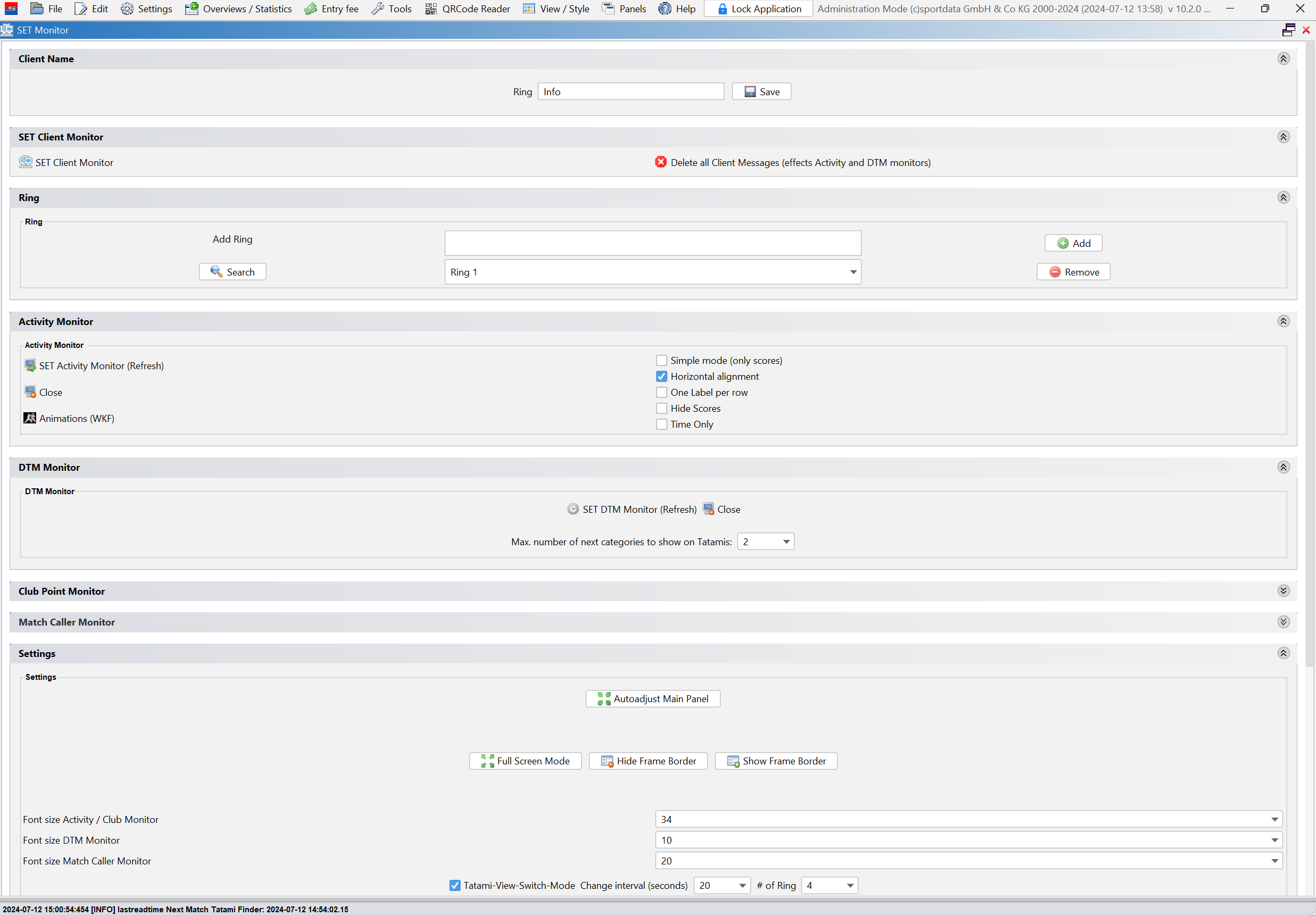Viewport: 1316px width, 916px height.
Task: Enable Simple mode (only scores) checkbox
Action: coord(661,361)
